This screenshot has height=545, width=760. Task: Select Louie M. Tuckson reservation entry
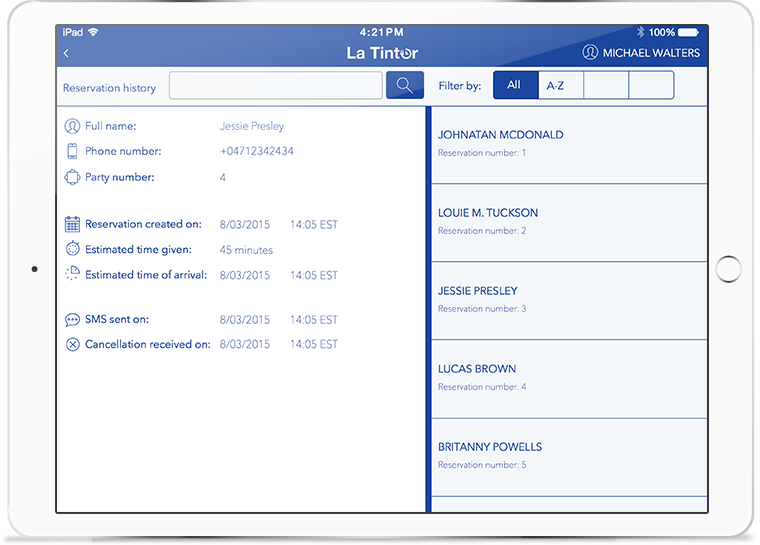(x=566, y=222)
